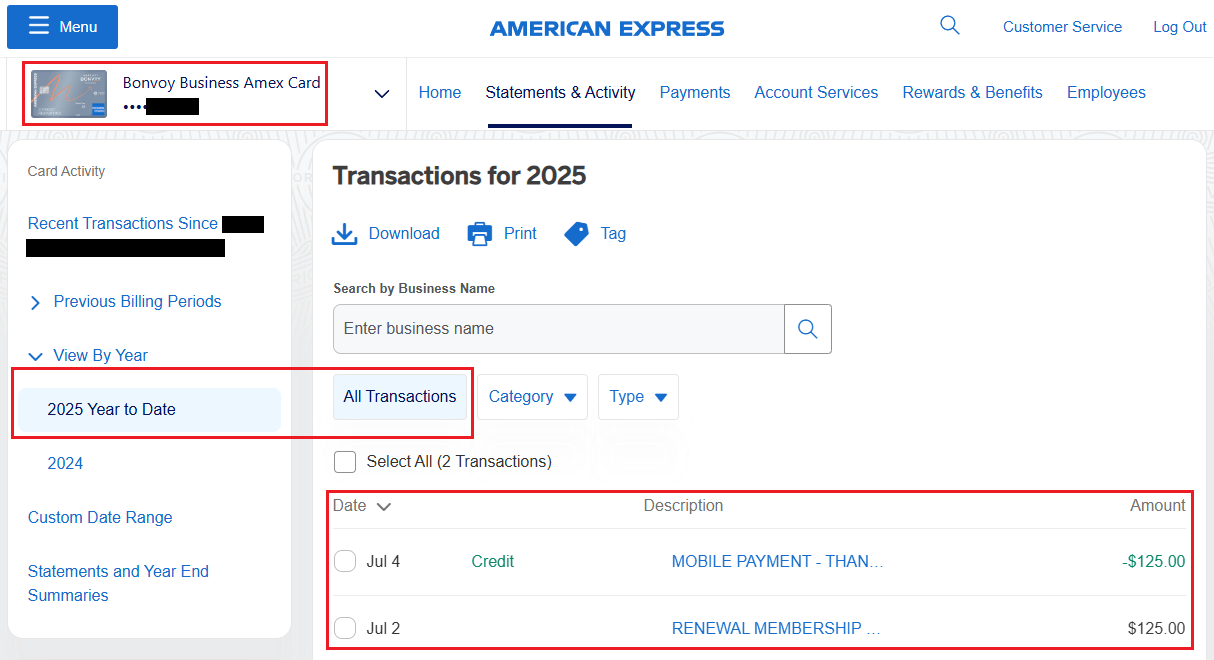
Task: Select the All Transactions filter
Action: click(400, 397)
